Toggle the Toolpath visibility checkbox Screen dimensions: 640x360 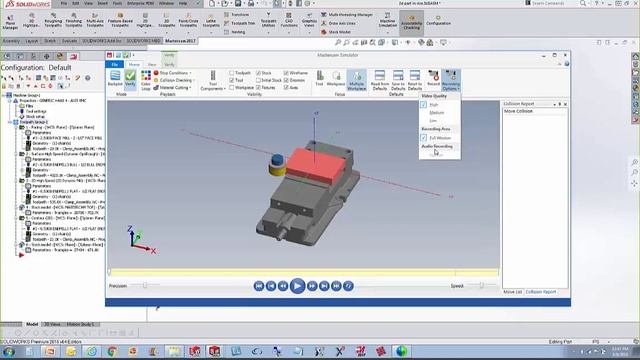coord(231,73)
